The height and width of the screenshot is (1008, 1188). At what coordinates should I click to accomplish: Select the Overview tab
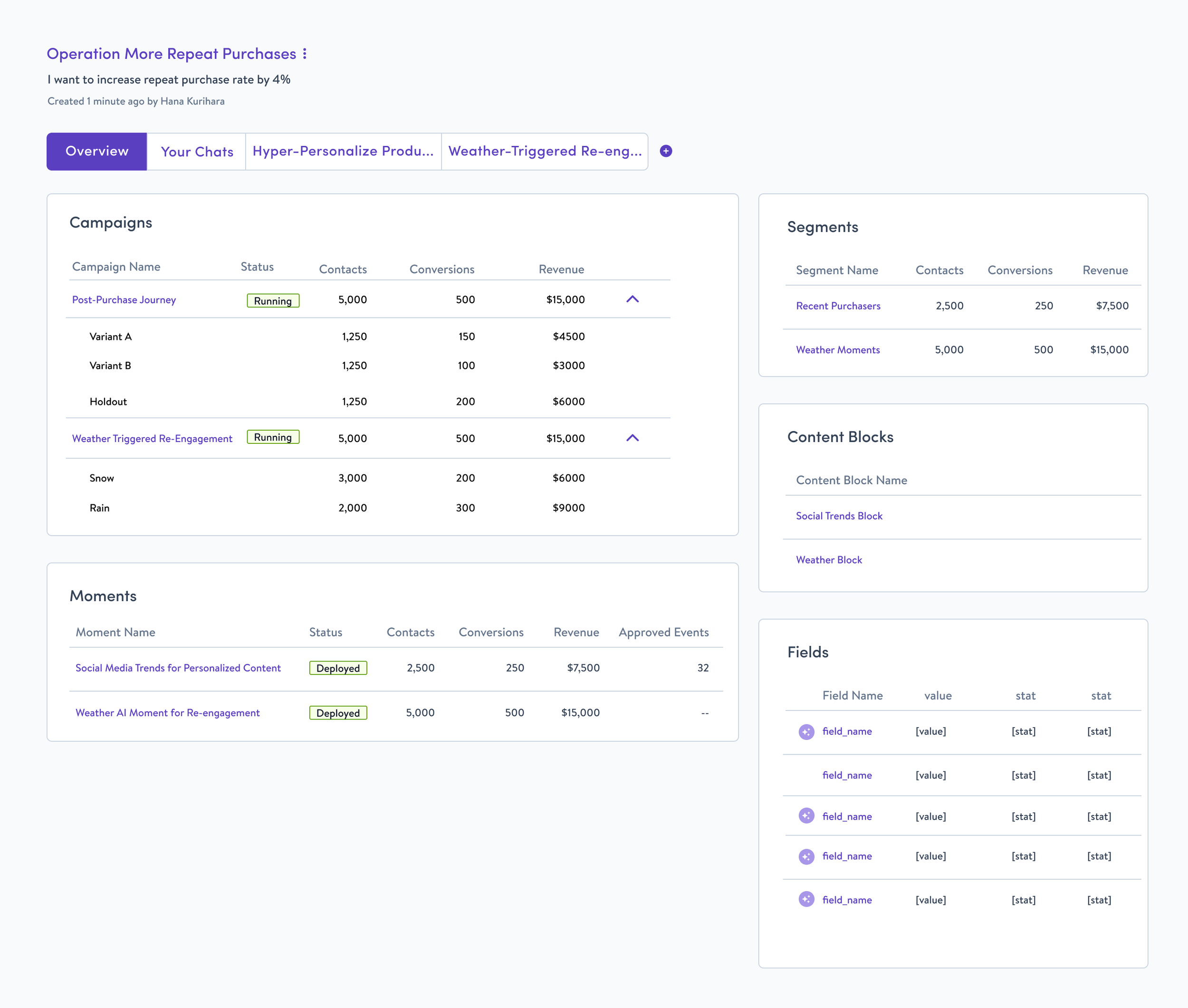click(96, 152)
